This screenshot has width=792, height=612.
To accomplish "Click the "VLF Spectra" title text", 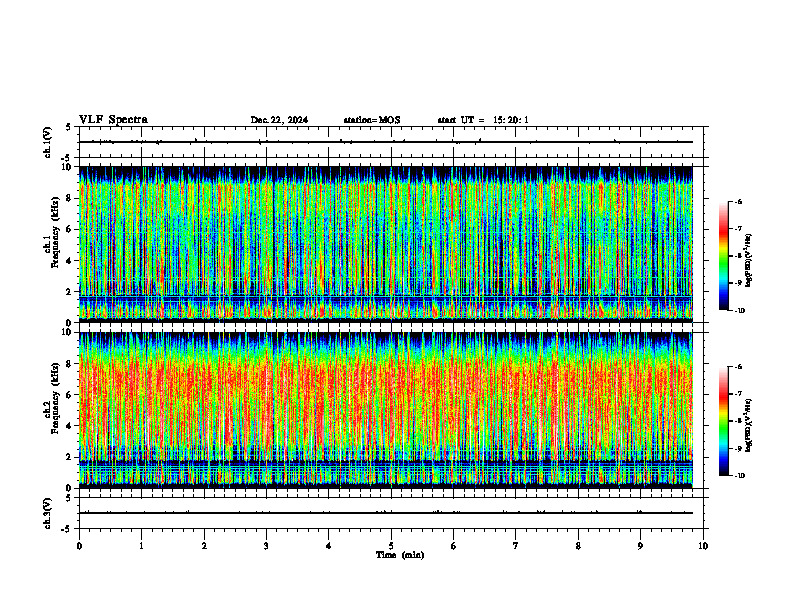I will pyautogui.click(x=113, y=120).
